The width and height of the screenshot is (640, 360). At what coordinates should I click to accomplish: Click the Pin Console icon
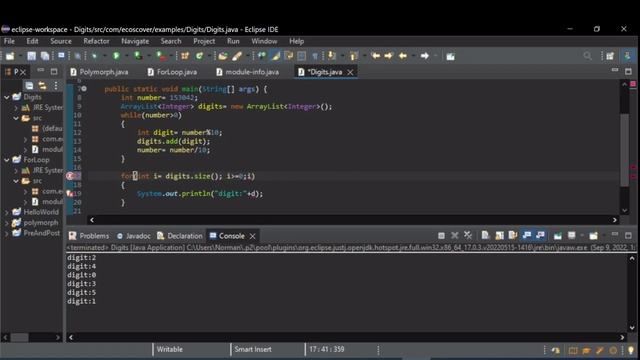pos(558,236)
